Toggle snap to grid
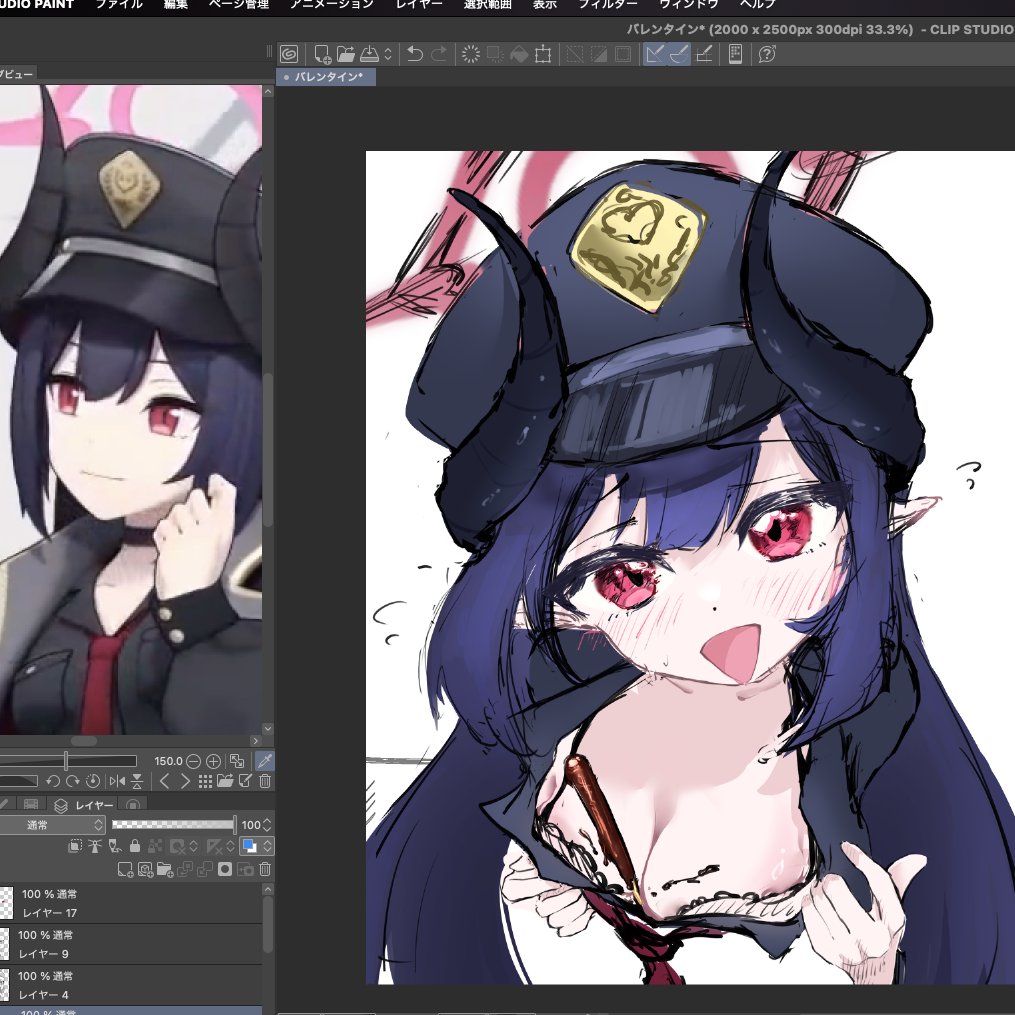Screen dimensions: 1015x1015 point(704,54)
